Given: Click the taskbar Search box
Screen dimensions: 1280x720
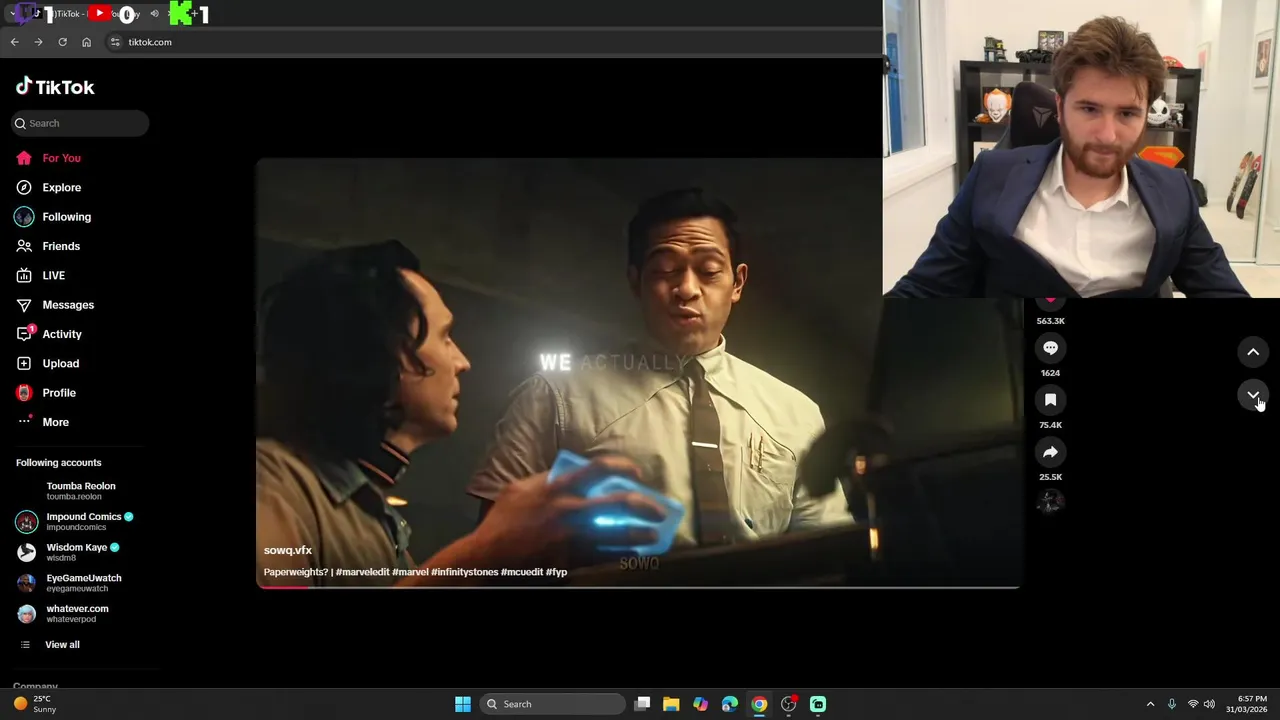Looking at the screenshot, I should [x=552, y=704].
